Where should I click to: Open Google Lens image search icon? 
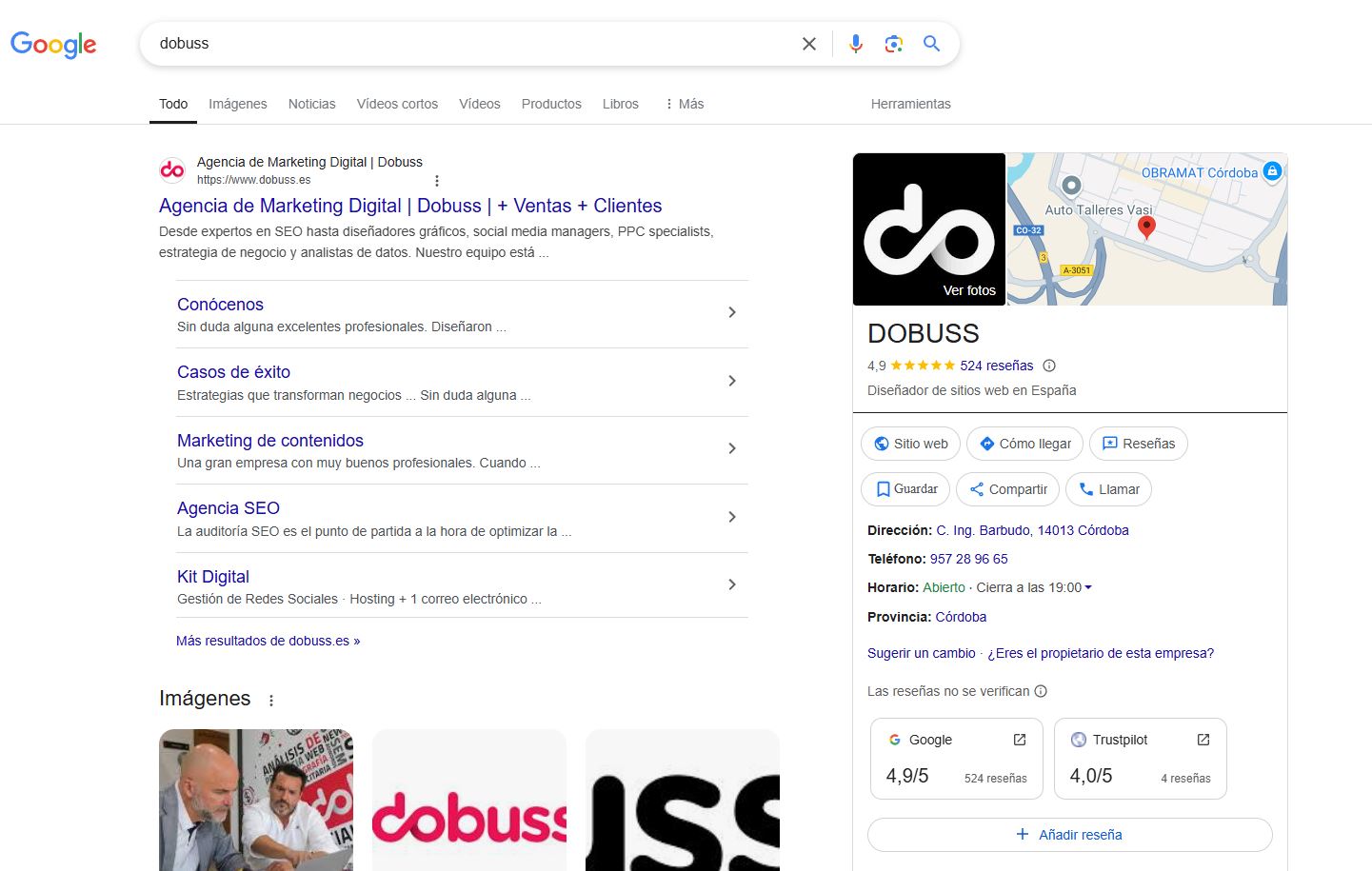coord(893,44)
